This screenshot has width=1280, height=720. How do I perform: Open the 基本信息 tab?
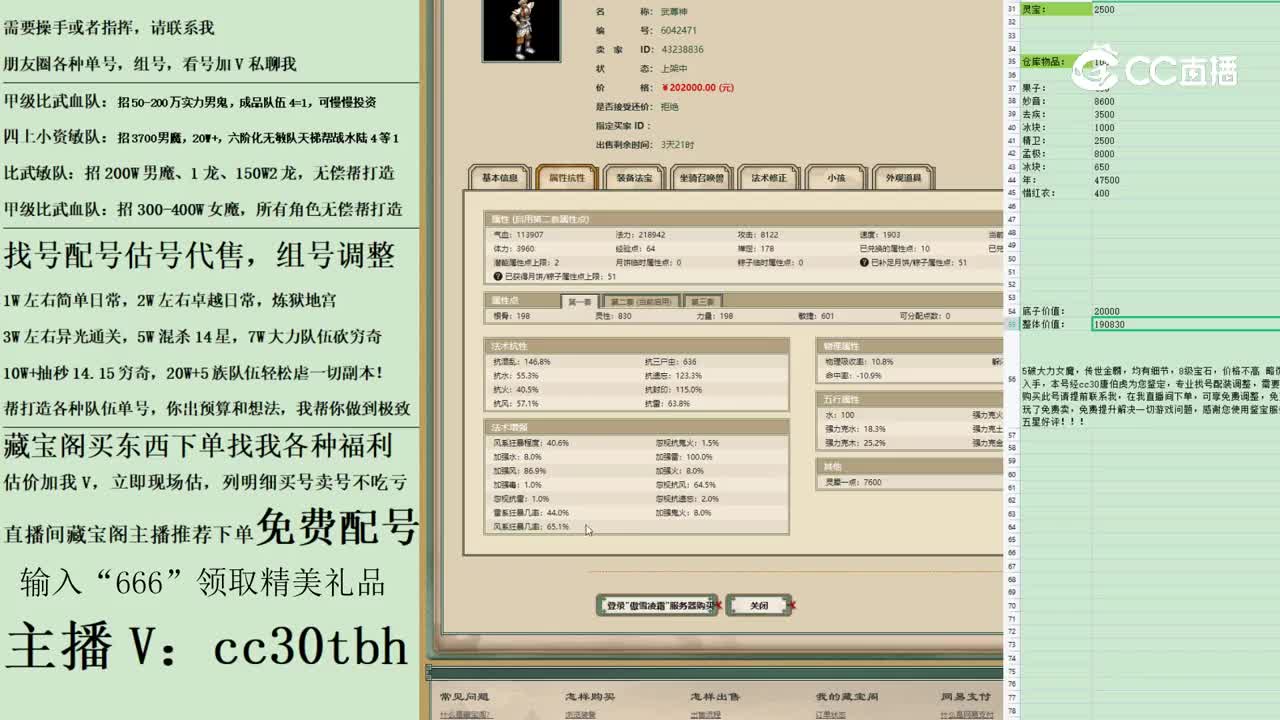(500, 177)
